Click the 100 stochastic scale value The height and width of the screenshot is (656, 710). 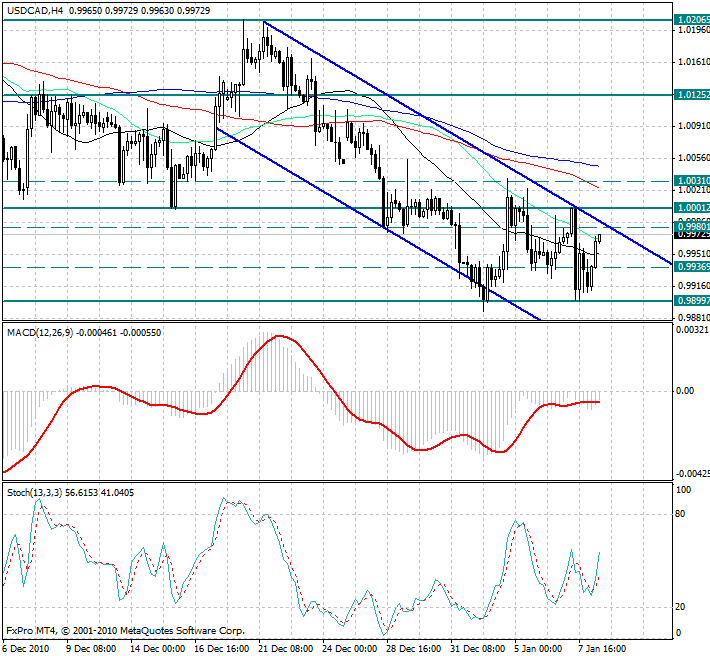pos(683,489)
